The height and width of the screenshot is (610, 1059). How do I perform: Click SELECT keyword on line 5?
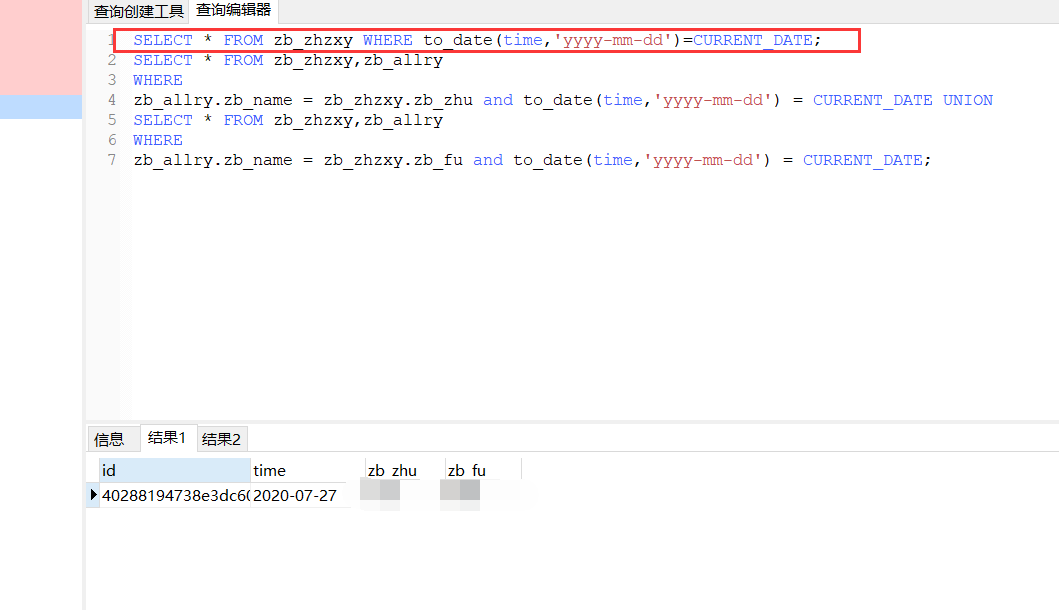pos(163,120)
